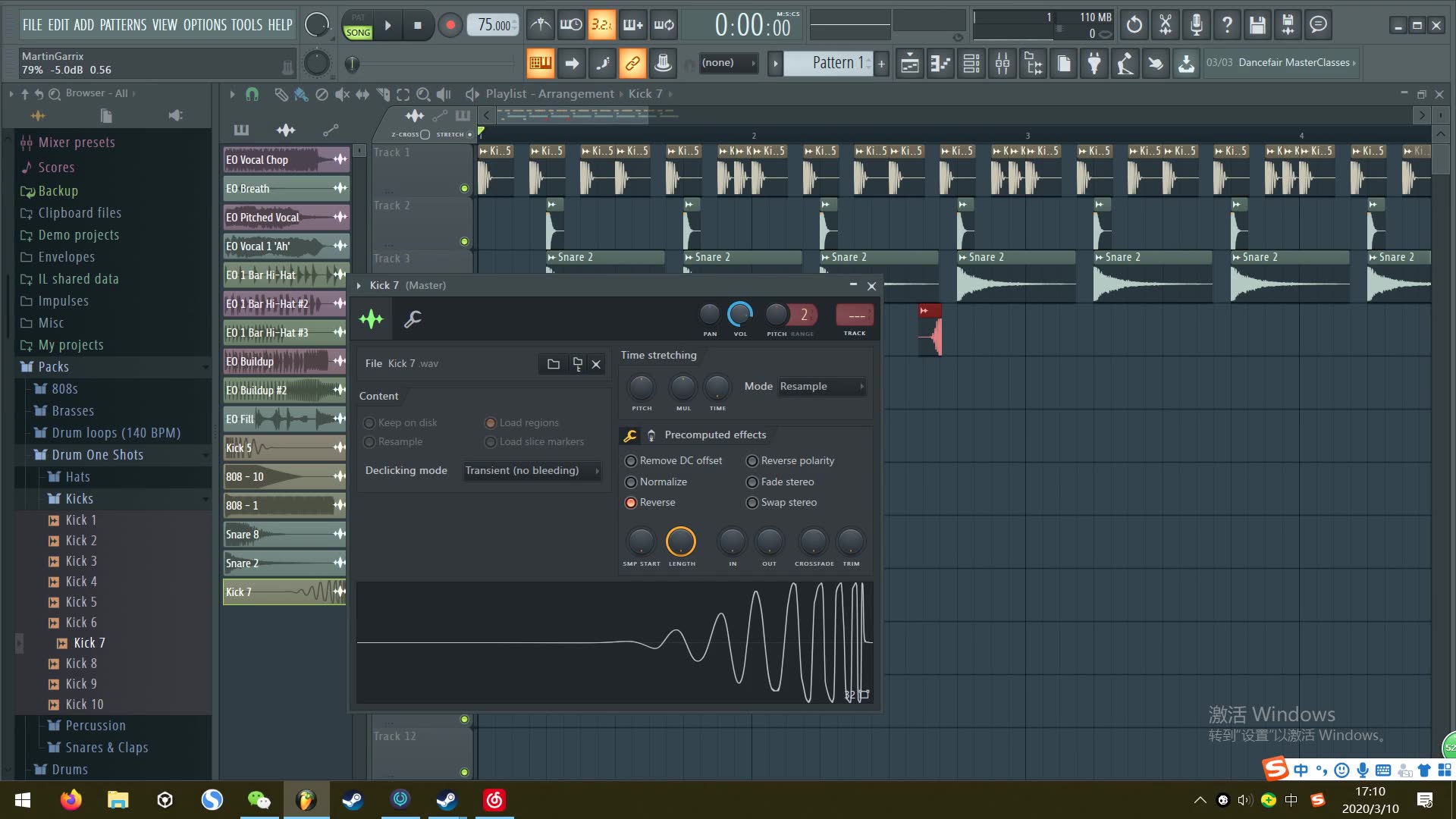Open the piano roll icon
Screen dimensions: 1456x819
[940, 64]
